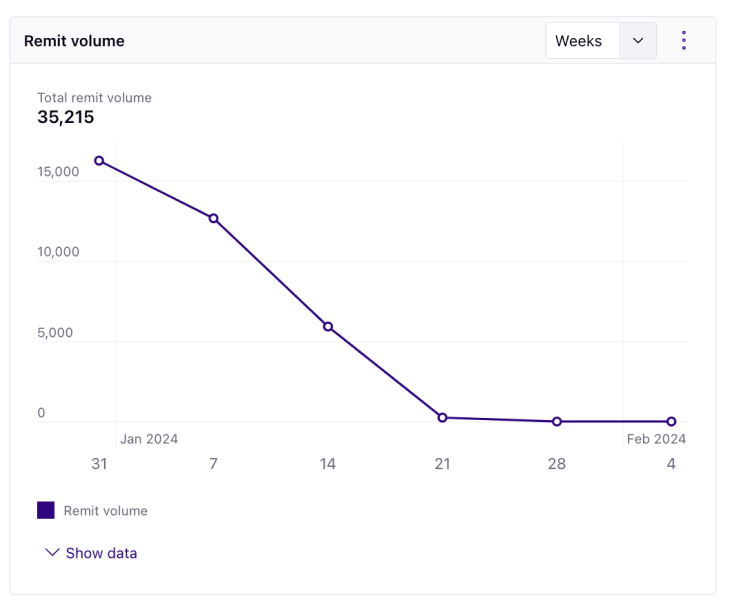Click the Remit volume legend label
730x604 pixels.
106,510
